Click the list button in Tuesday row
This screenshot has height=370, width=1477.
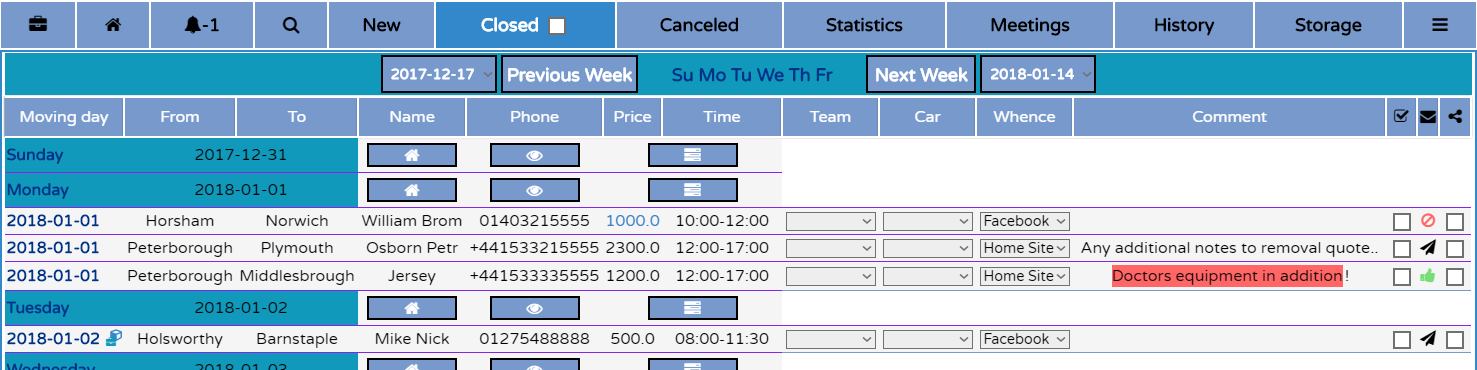coord(692,308)
